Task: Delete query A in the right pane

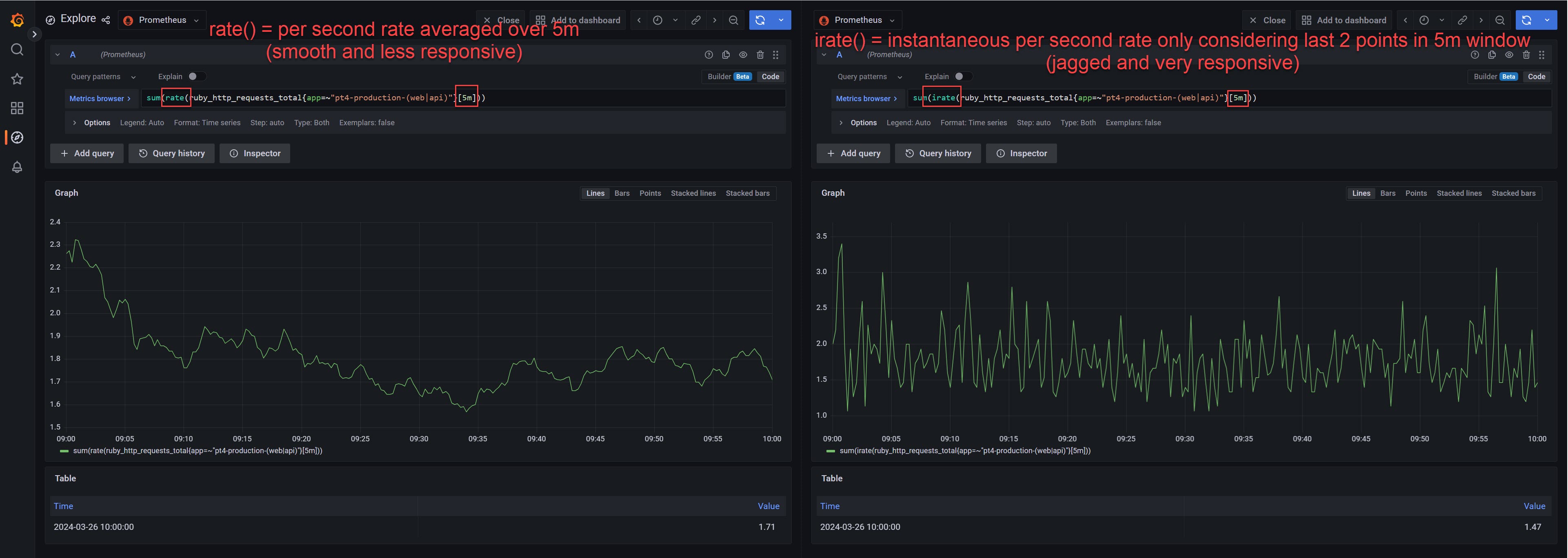Action: click(1527, 55)
